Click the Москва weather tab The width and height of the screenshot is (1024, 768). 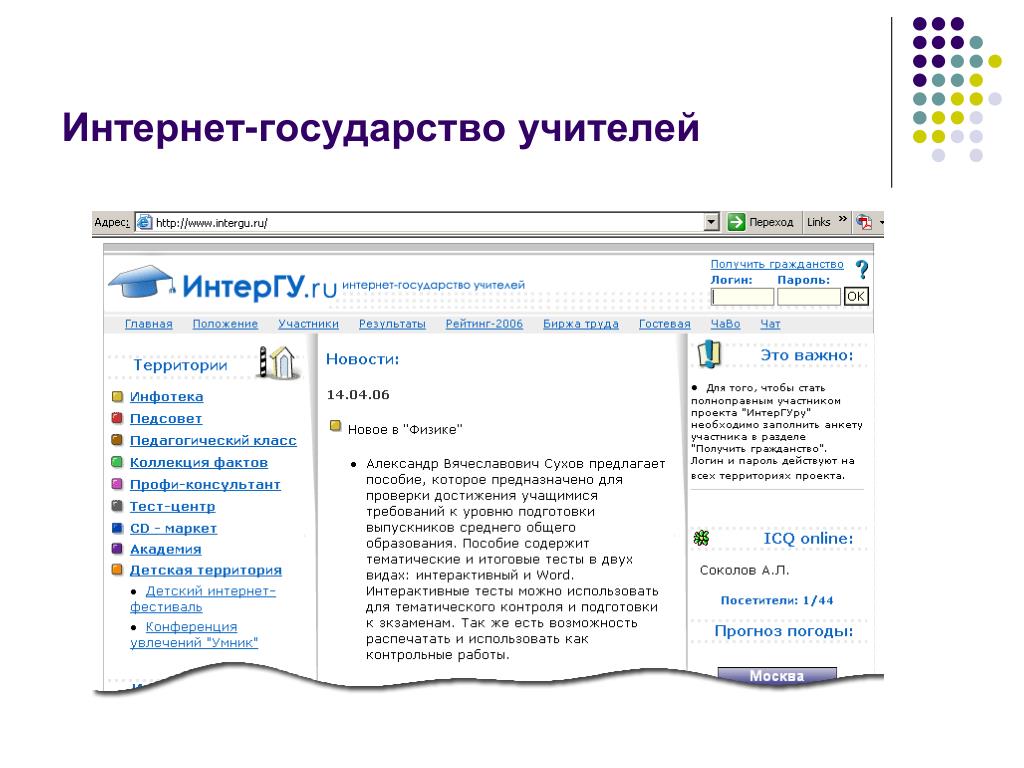777,675
